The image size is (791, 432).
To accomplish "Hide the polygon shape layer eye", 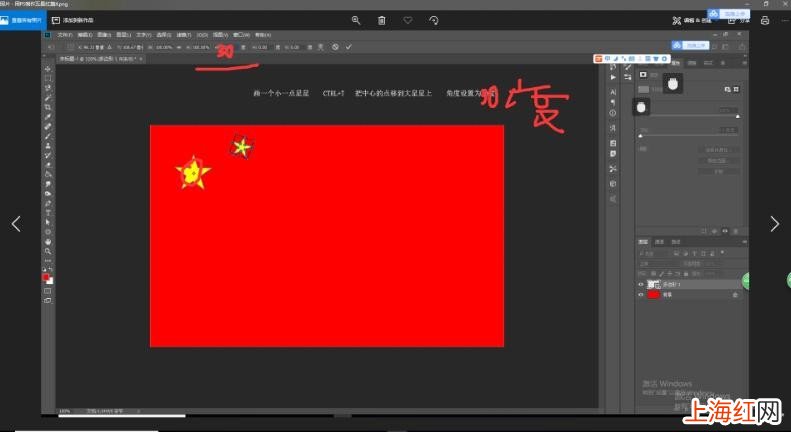I will [641, 285].
